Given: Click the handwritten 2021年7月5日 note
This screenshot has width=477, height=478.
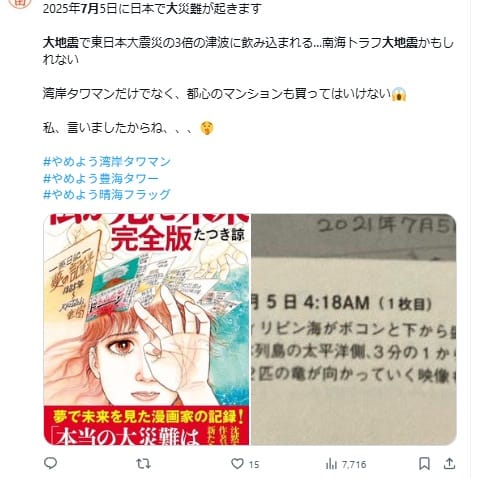Looking at the screenshot, I should [x=385, y=225].
